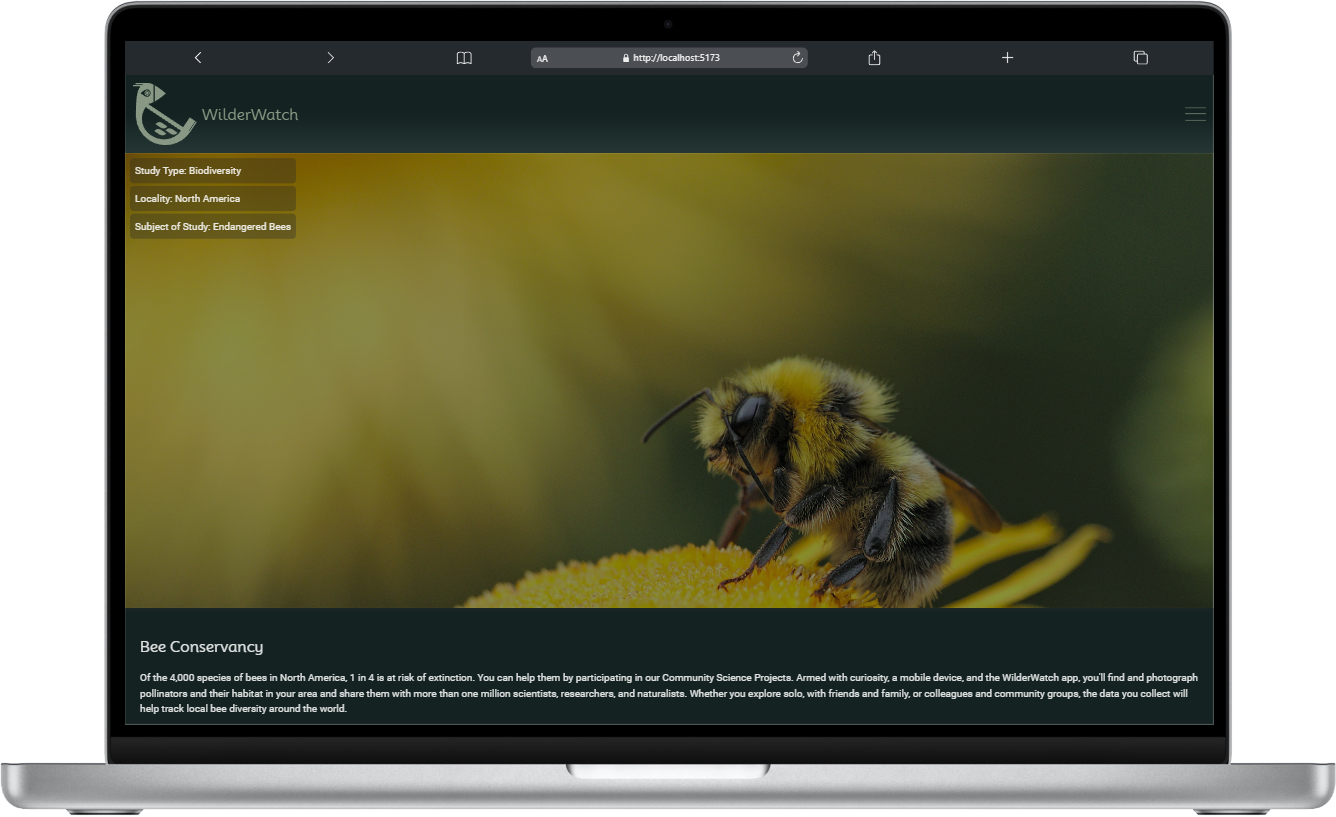Open a new browser tab
This screenshot has height=817, width=1336.
pyautogui.click(x=1007, y=57)
